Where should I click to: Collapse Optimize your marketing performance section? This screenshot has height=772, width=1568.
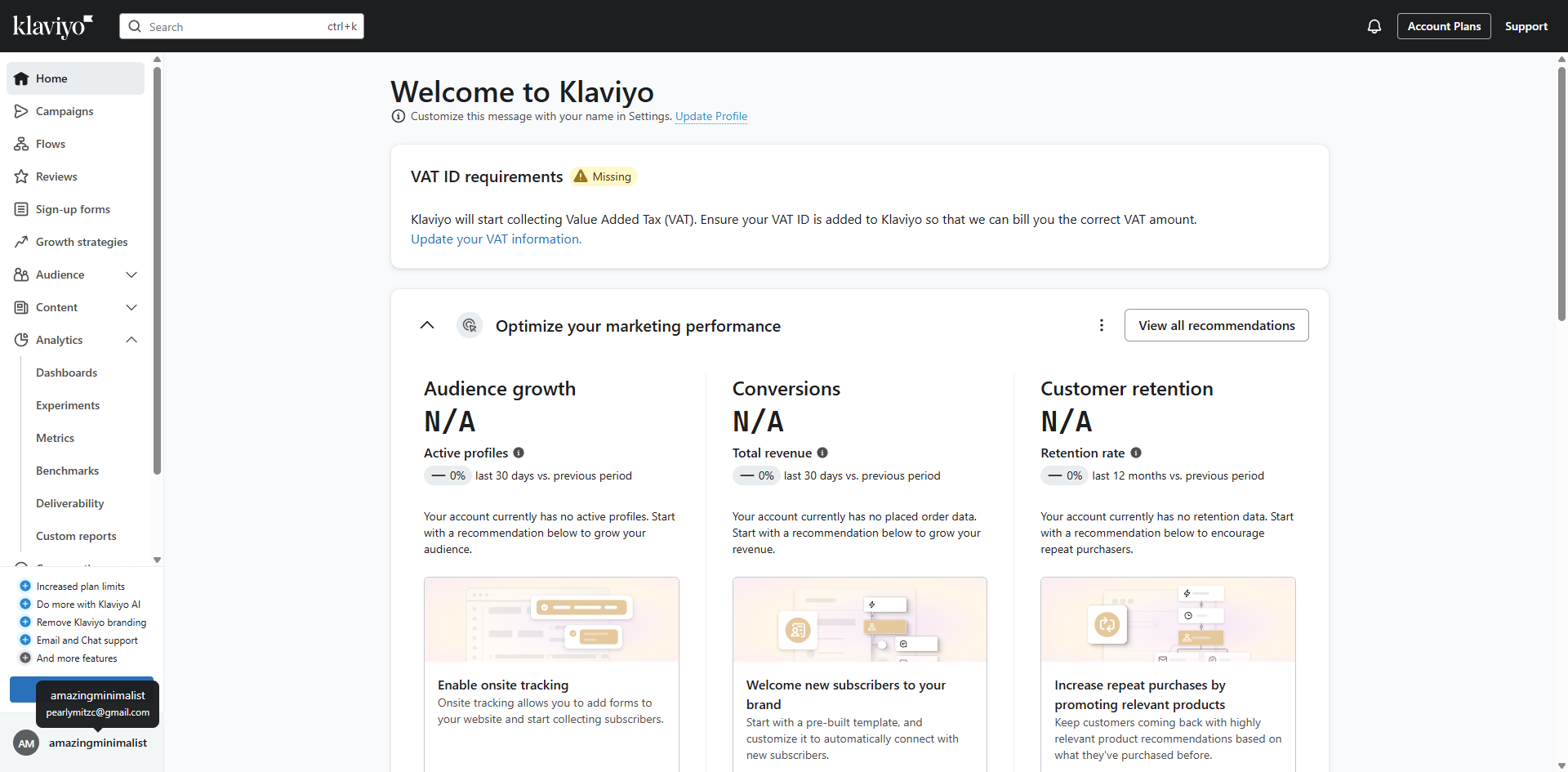(427, 325)
